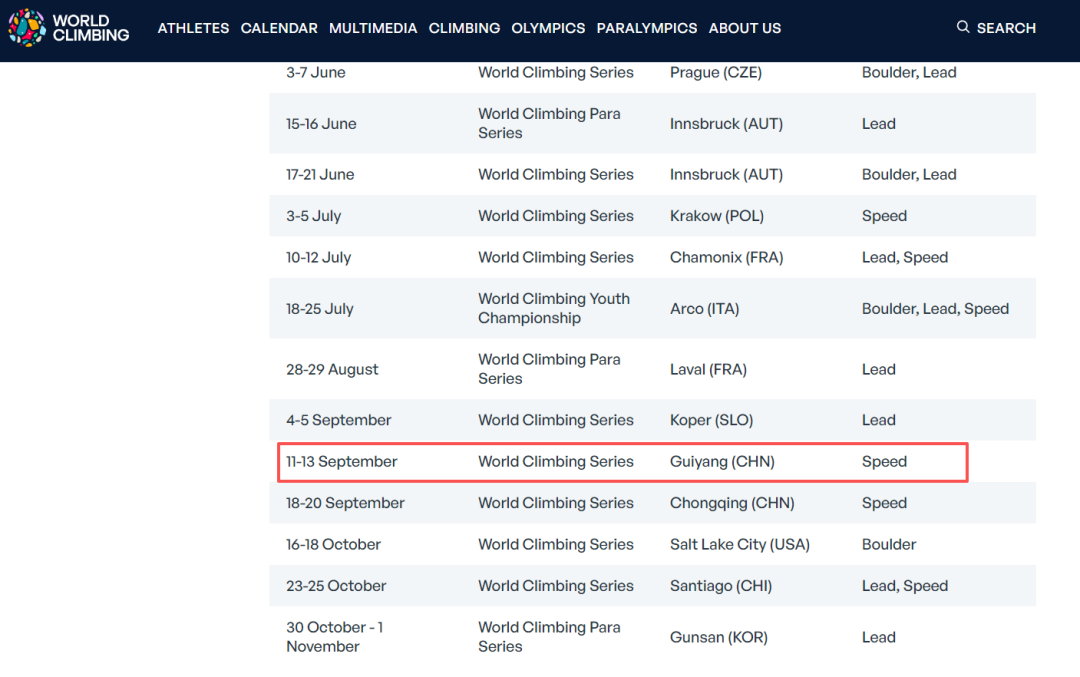
Task: Open the About Us menu
Action: click(745, 28)
